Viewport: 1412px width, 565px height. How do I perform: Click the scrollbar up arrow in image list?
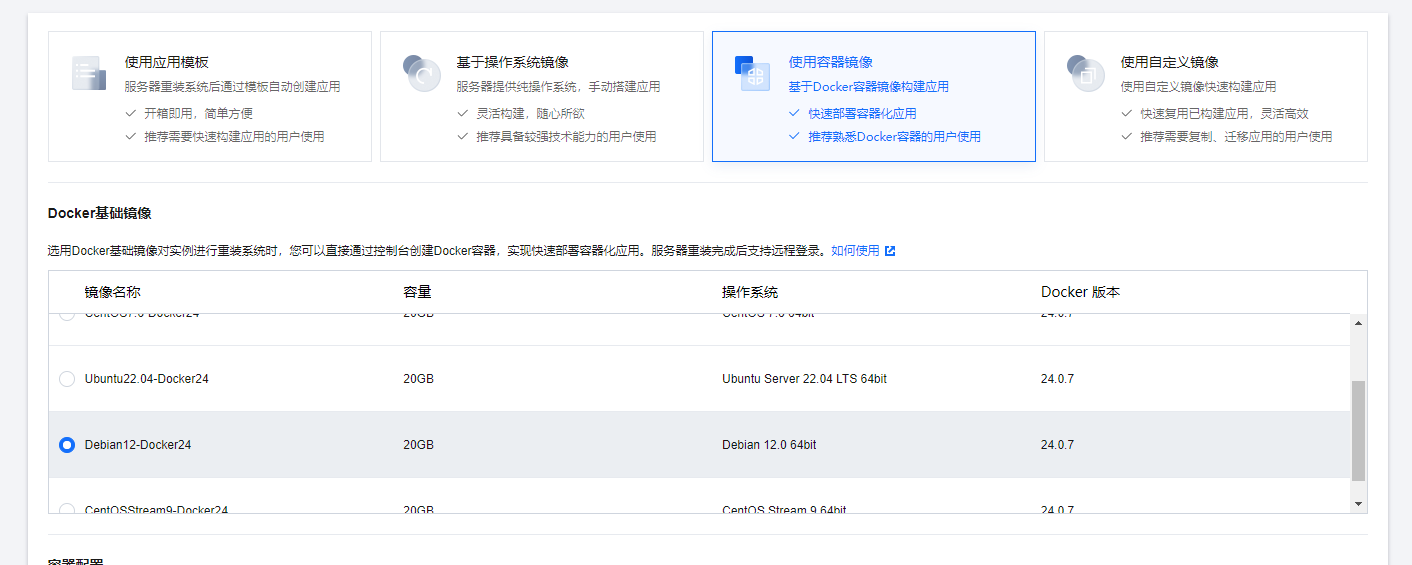(1358, 323)
